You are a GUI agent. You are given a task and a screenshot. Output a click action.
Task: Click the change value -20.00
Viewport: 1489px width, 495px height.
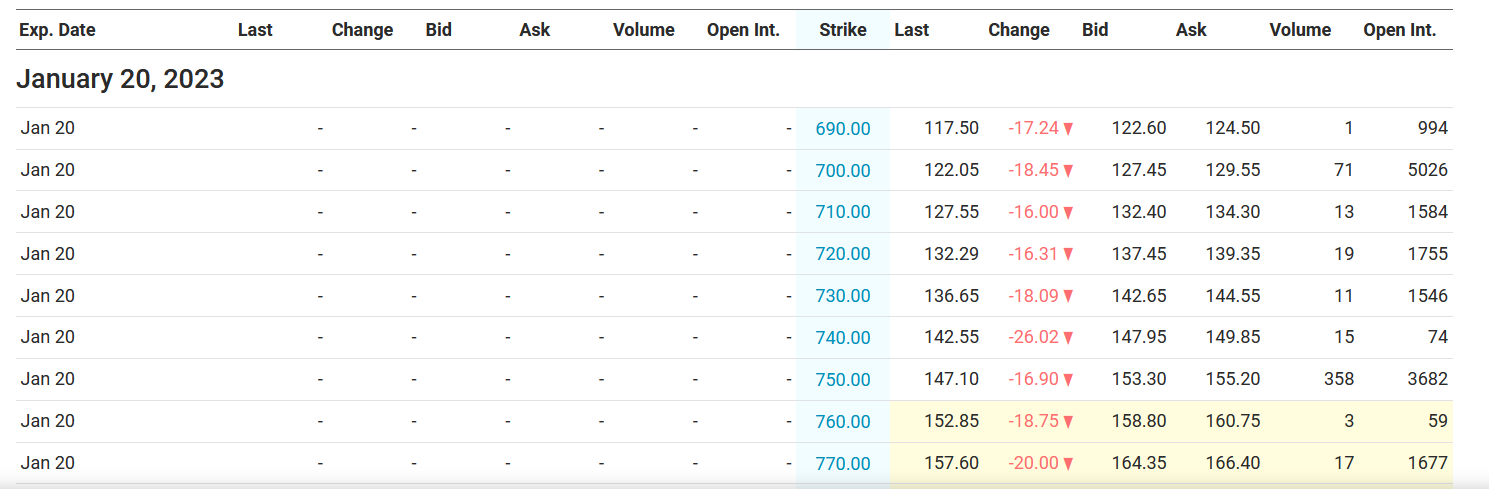[x=1033, y=463]
